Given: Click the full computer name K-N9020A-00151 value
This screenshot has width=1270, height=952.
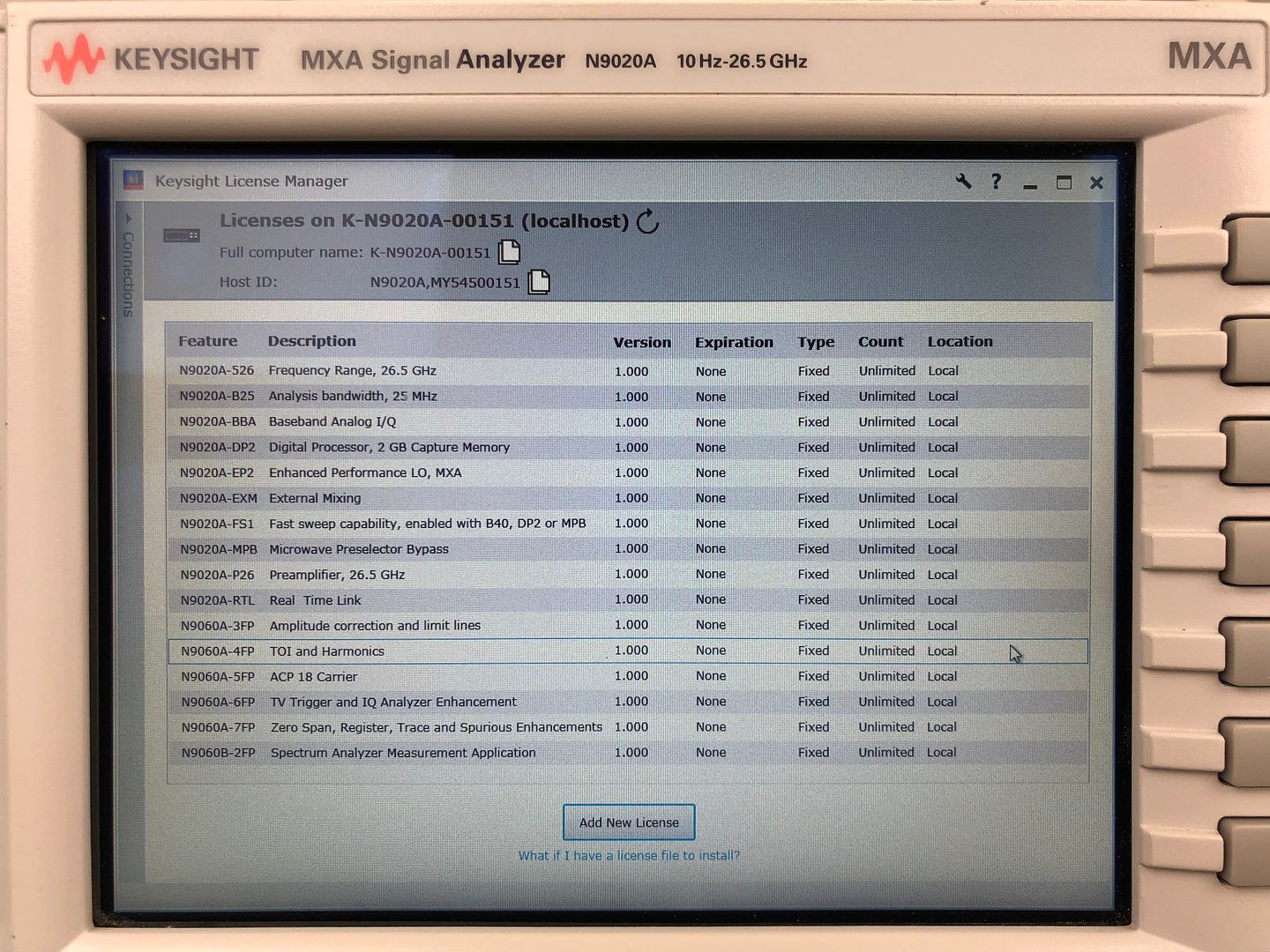Looking at the screenshot, I should pyautogui.click(x=430, y=253).
